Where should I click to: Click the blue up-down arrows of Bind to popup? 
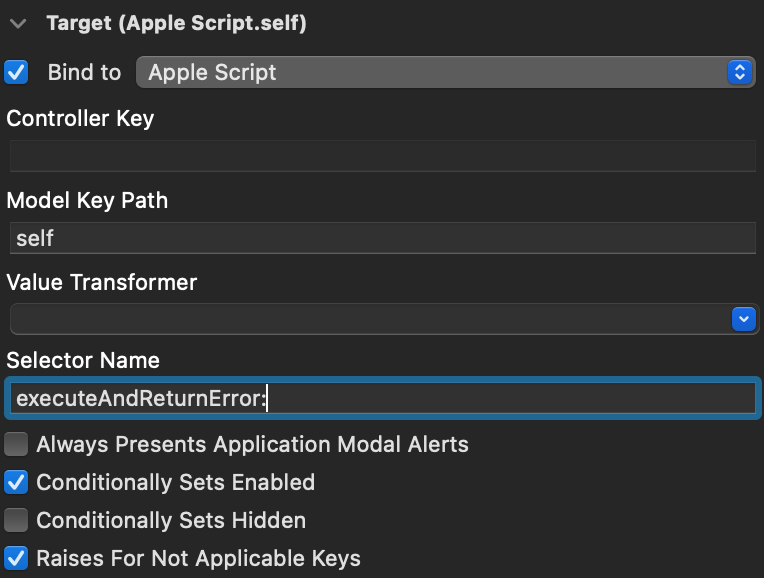point(739,72)
